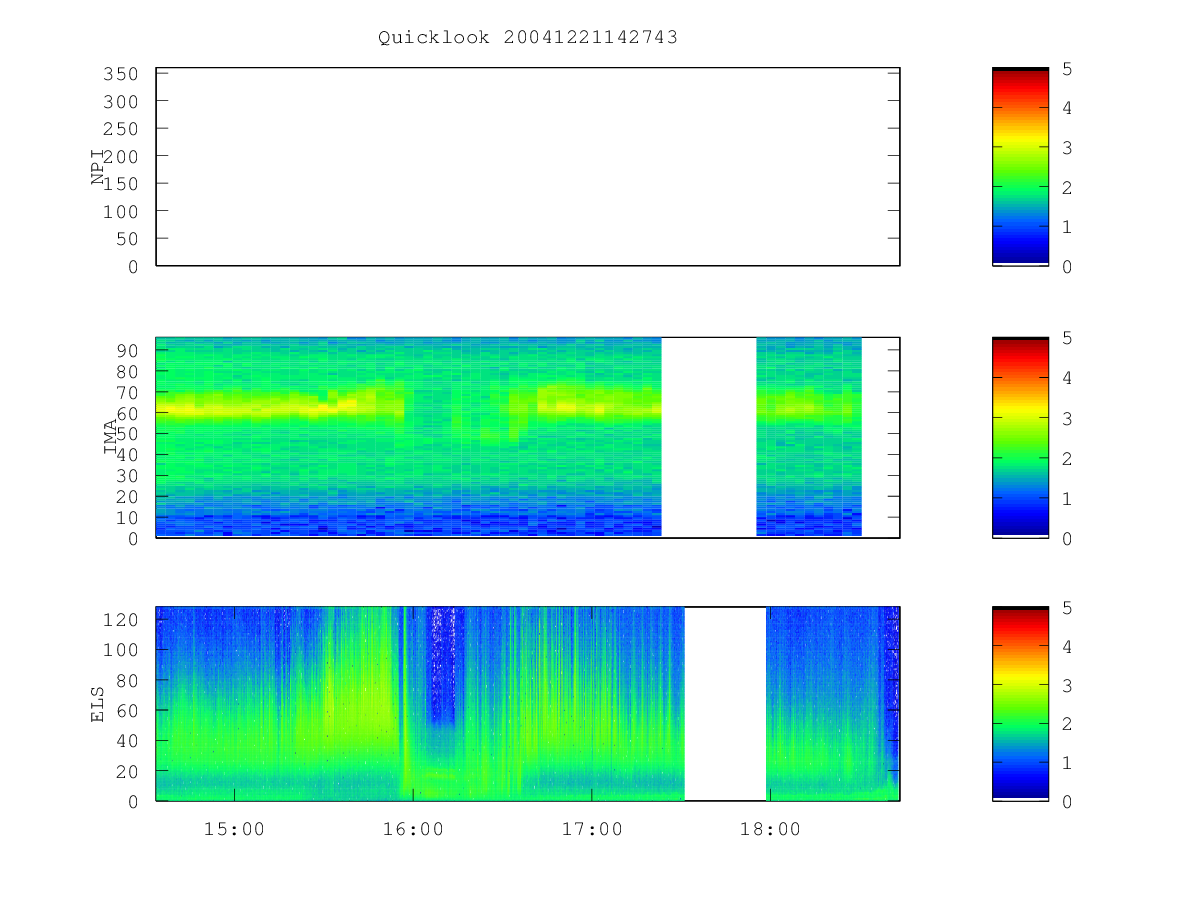
Task: Select the IMA data segment after the gap
Action: [809, 437]
